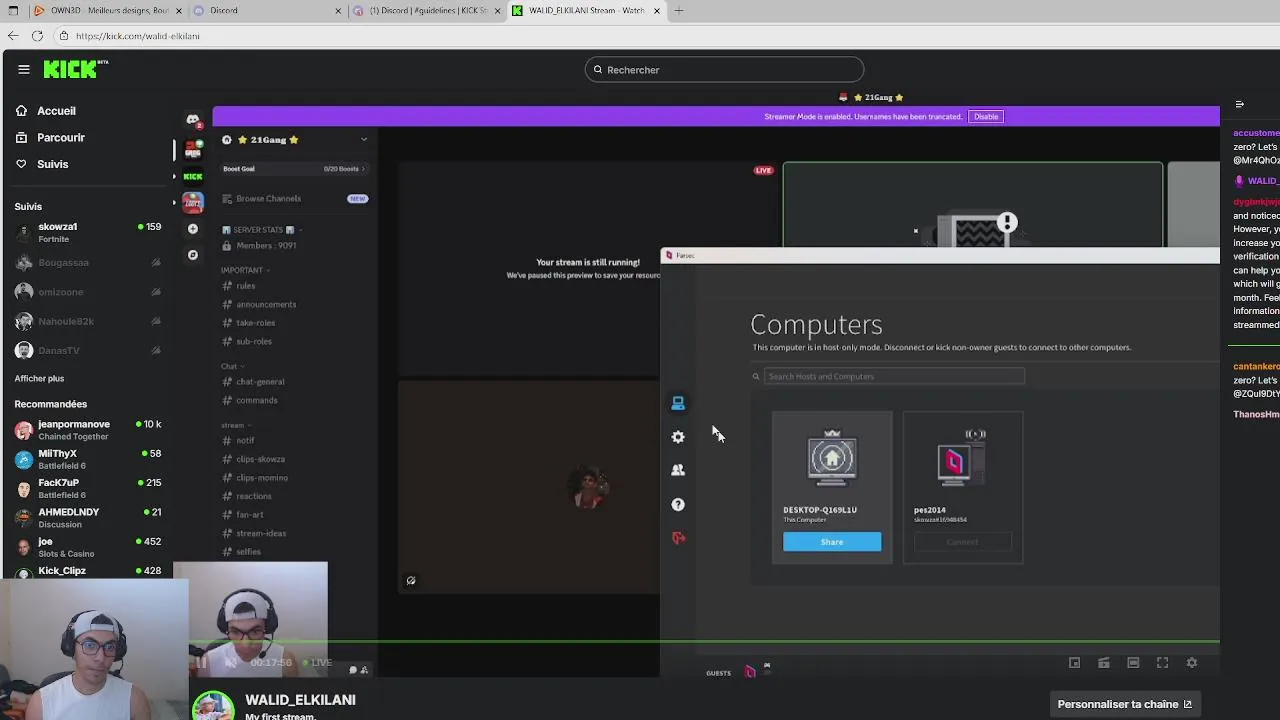Click Disable on Streamer Mode banner

point(986,117)
